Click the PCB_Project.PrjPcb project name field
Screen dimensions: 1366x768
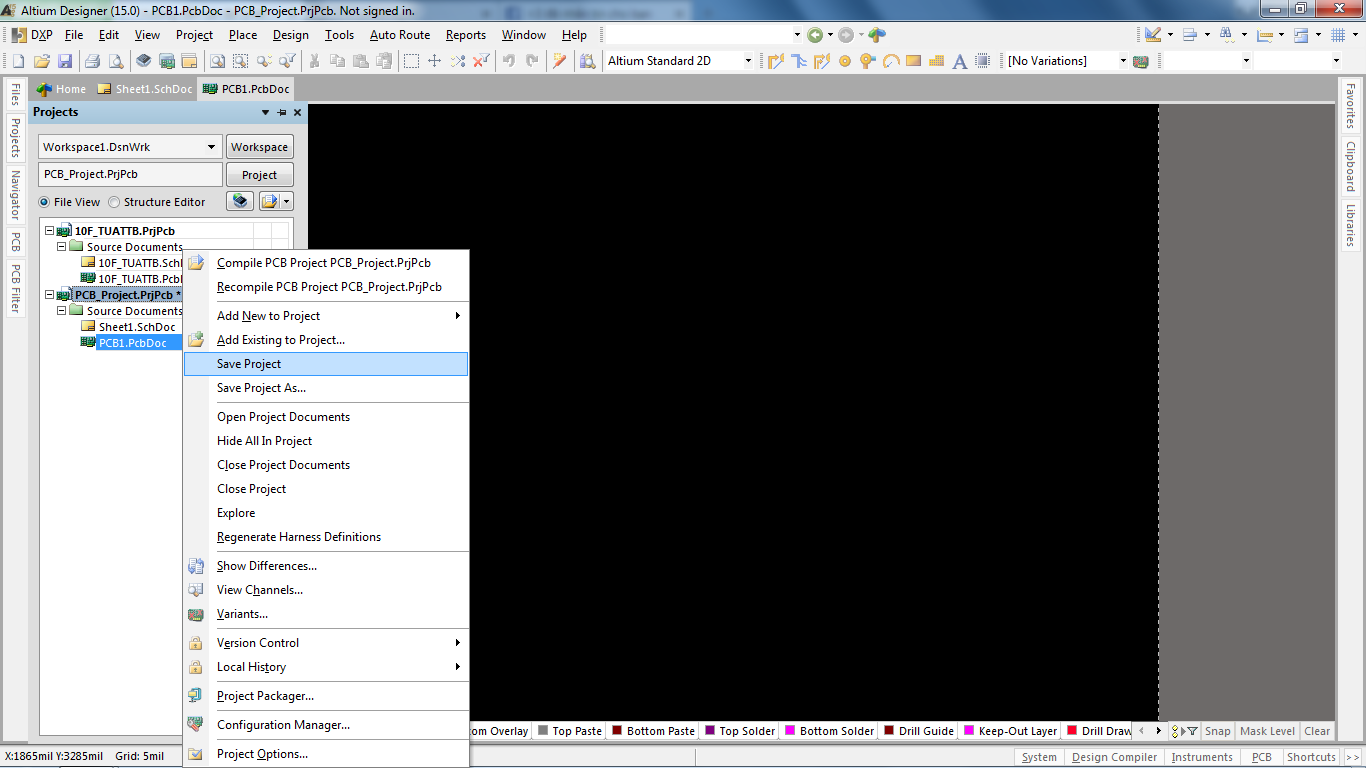[130, 175]
